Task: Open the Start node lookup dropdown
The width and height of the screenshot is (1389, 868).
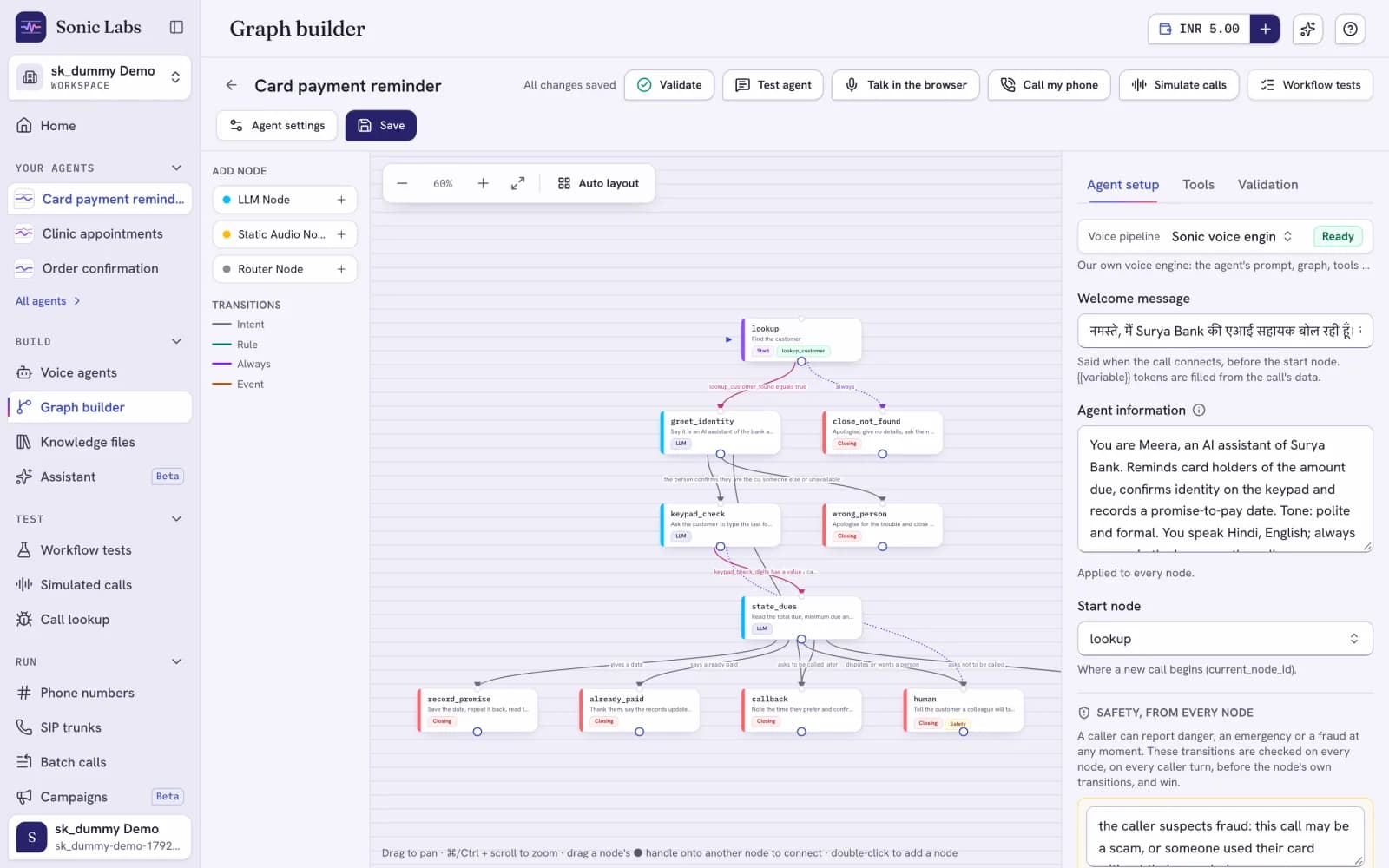Action: click(x=1225, y=639)
